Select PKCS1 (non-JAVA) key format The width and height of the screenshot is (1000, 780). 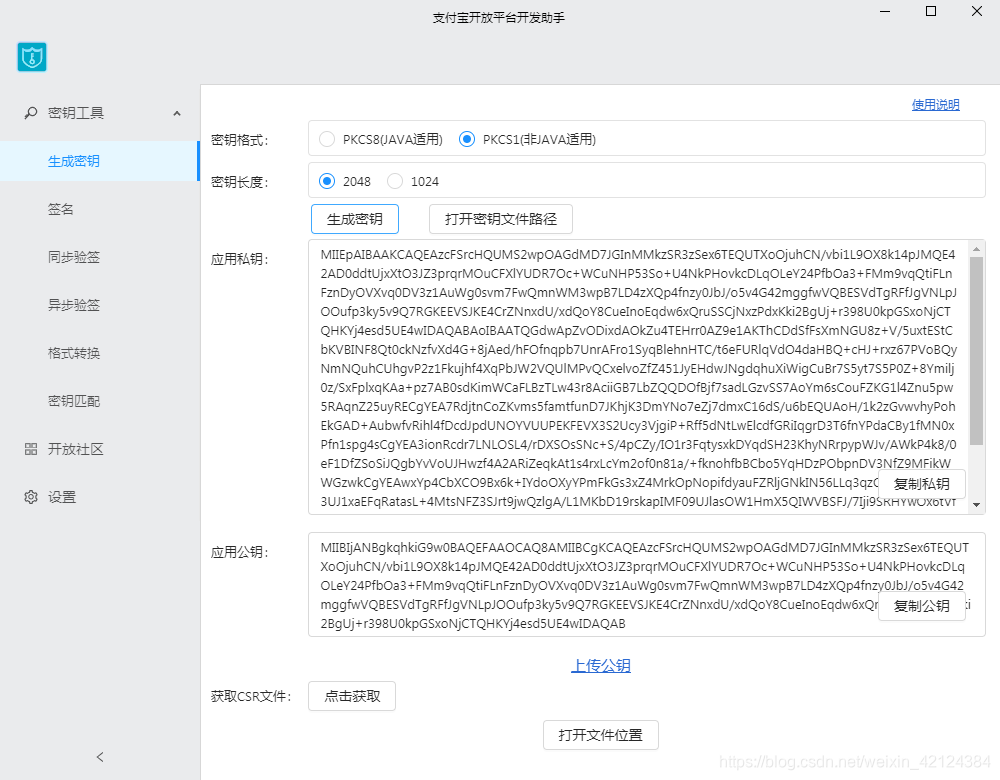pos(467,139)
